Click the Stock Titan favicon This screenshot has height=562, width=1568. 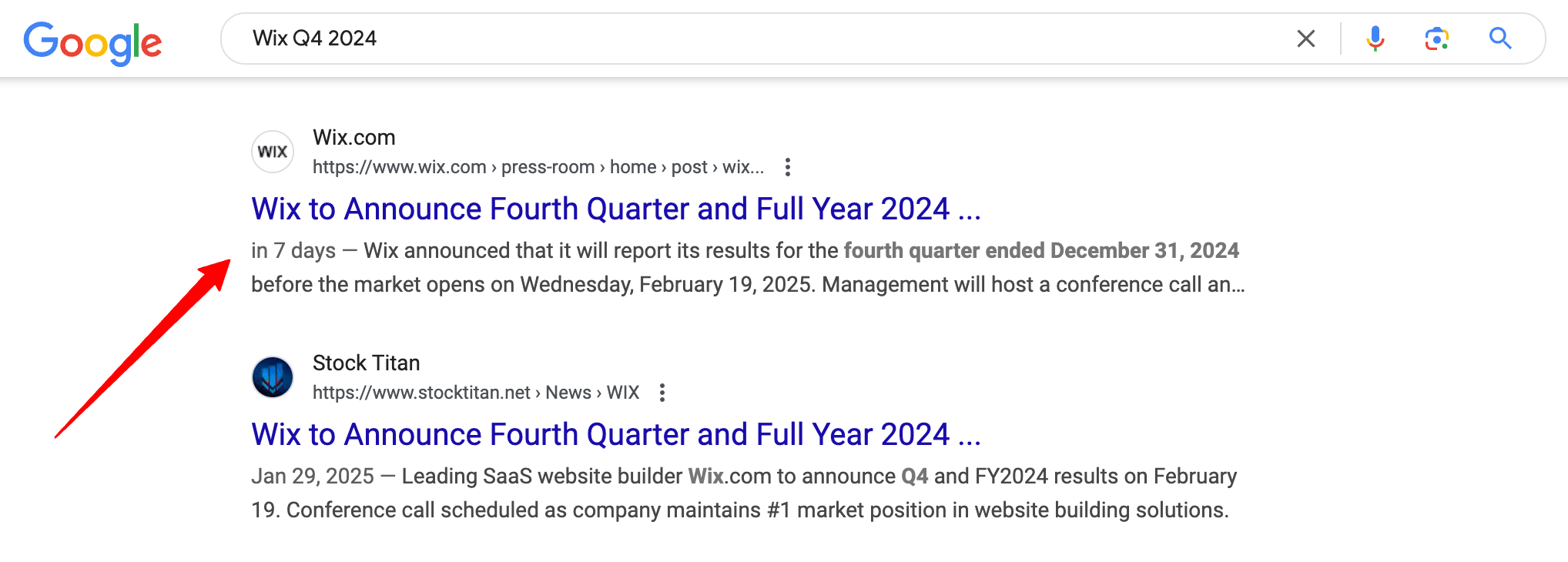[273, 376]
